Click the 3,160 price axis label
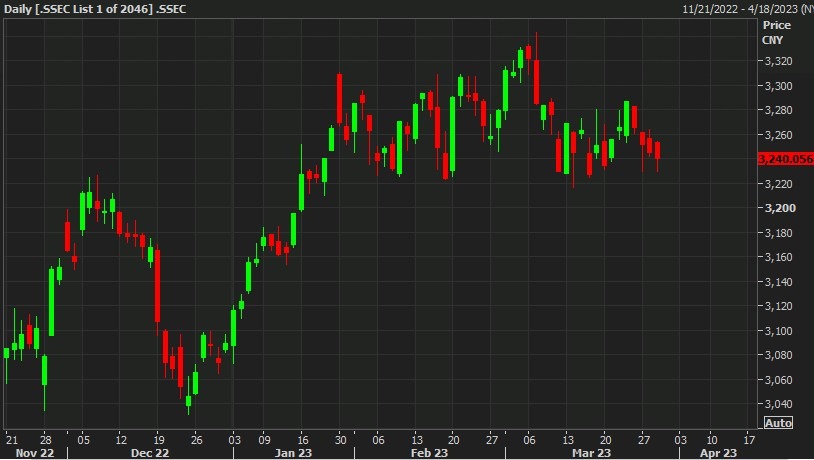The width and height of the screenshot is (814, 460). (778, 258)
